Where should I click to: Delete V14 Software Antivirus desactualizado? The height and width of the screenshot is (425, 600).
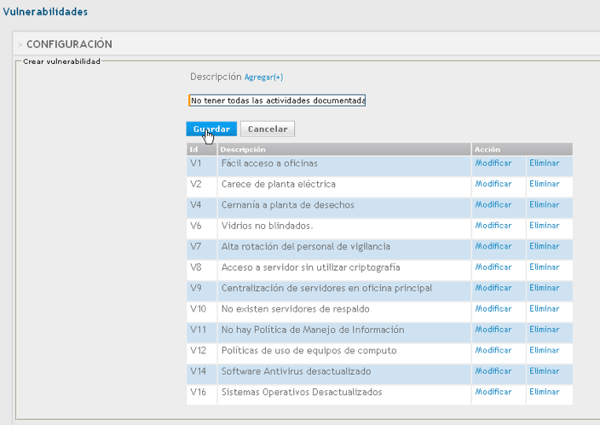point(544,371)
